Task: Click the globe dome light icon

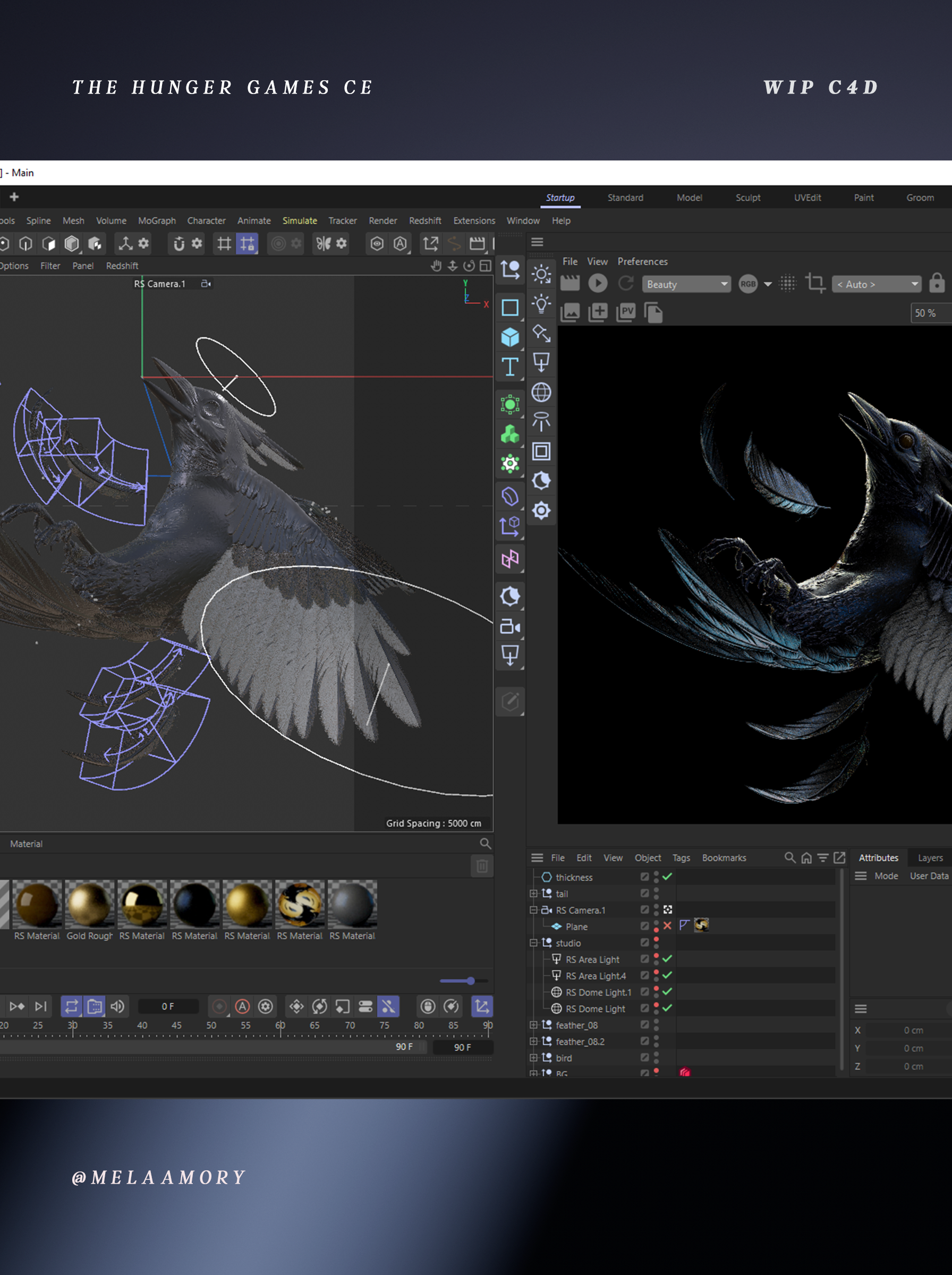Action: (541, 393)
